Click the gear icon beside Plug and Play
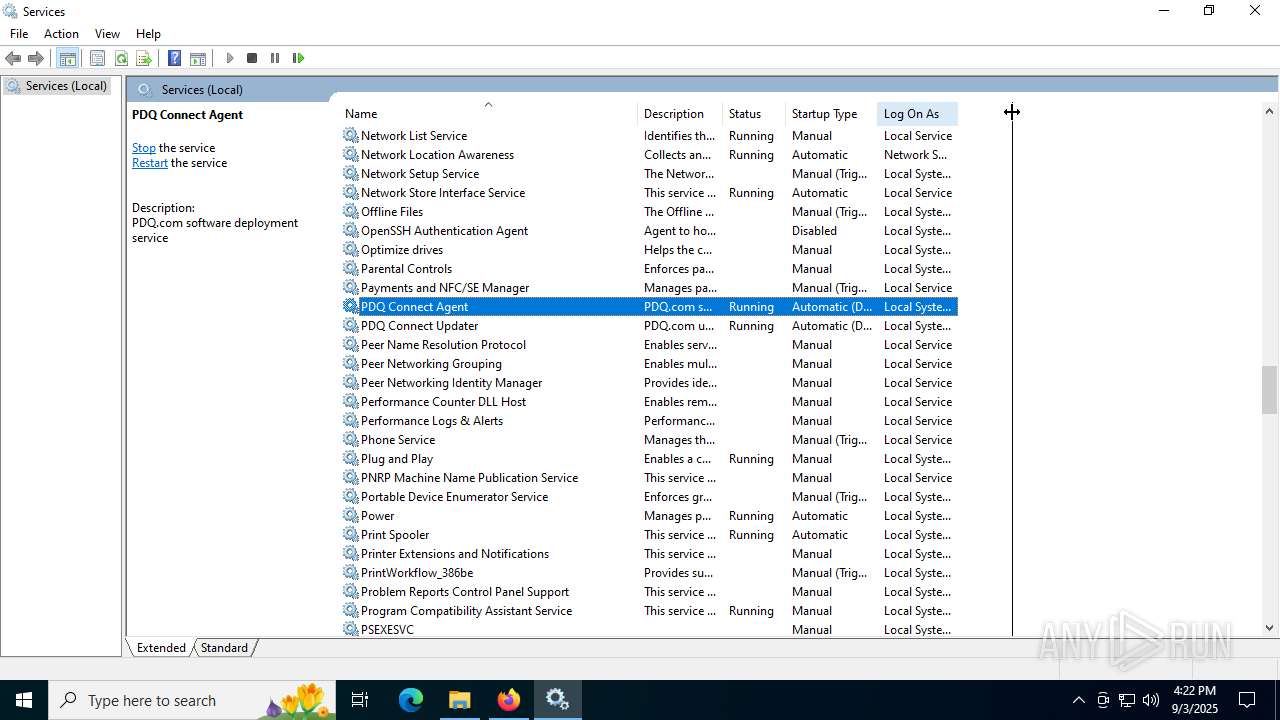This screenshot has height=720, width=1280. tap(350, 458)
